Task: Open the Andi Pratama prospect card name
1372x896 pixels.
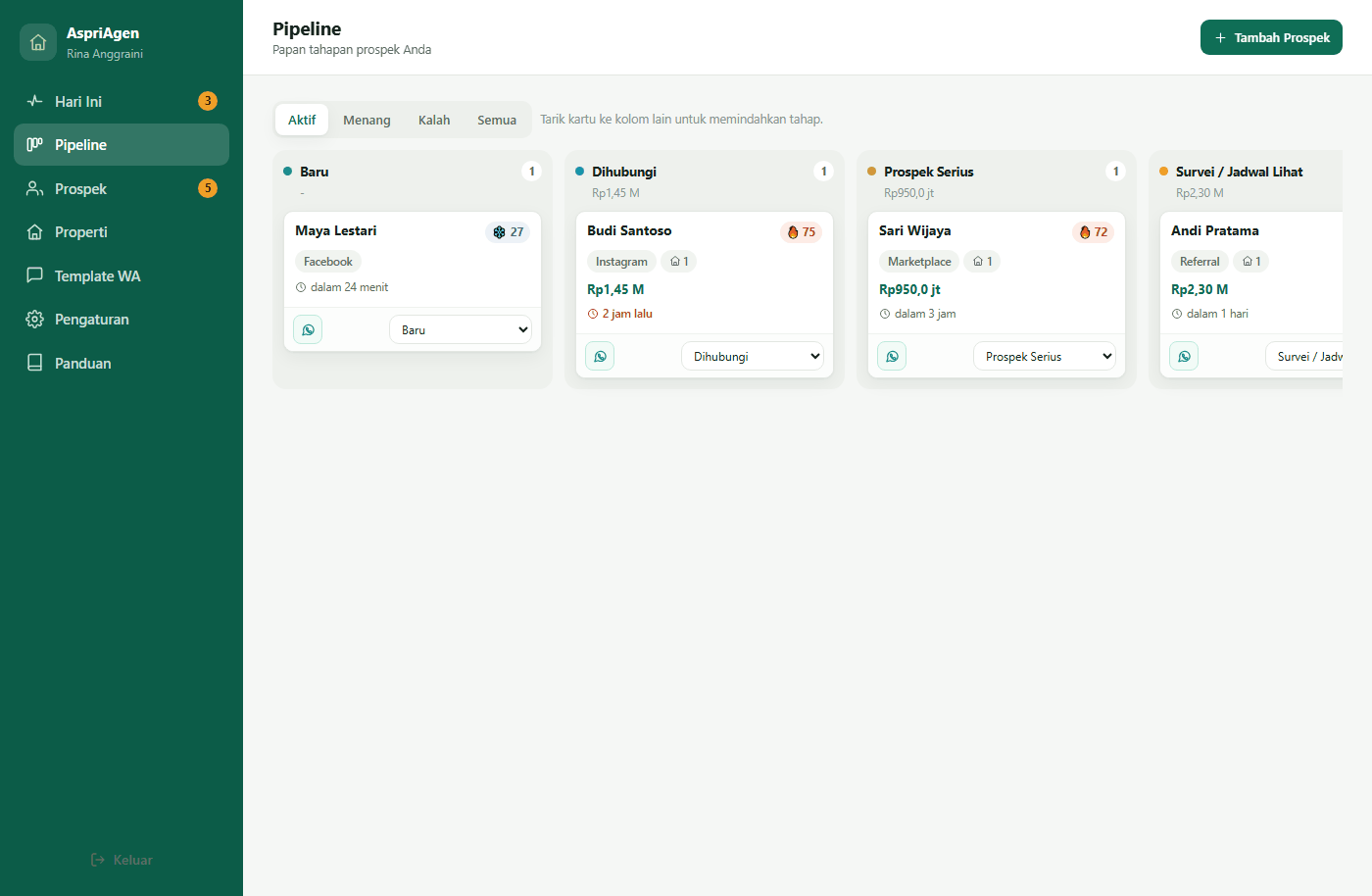Action: (1215, 230)
